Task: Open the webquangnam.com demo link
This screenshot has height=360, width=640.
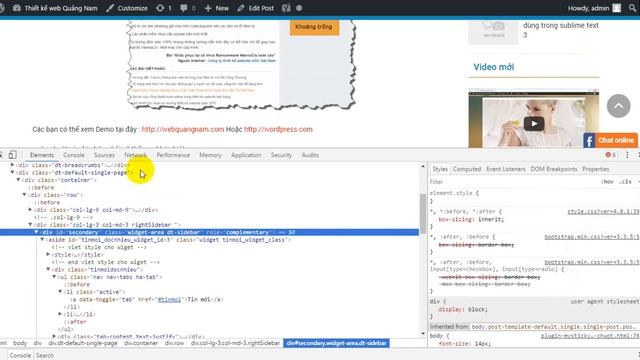Action: (x=183, y=129)
